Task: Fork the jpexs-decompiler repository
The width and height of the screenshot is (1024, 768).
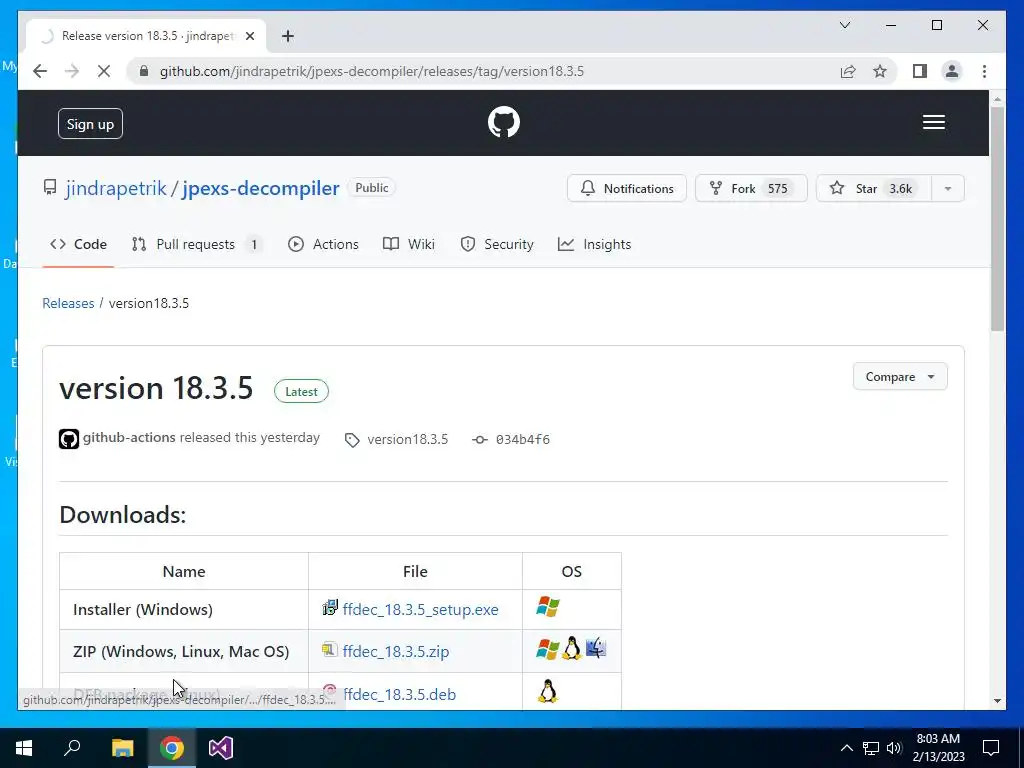Action: click(x=751, y=188)
